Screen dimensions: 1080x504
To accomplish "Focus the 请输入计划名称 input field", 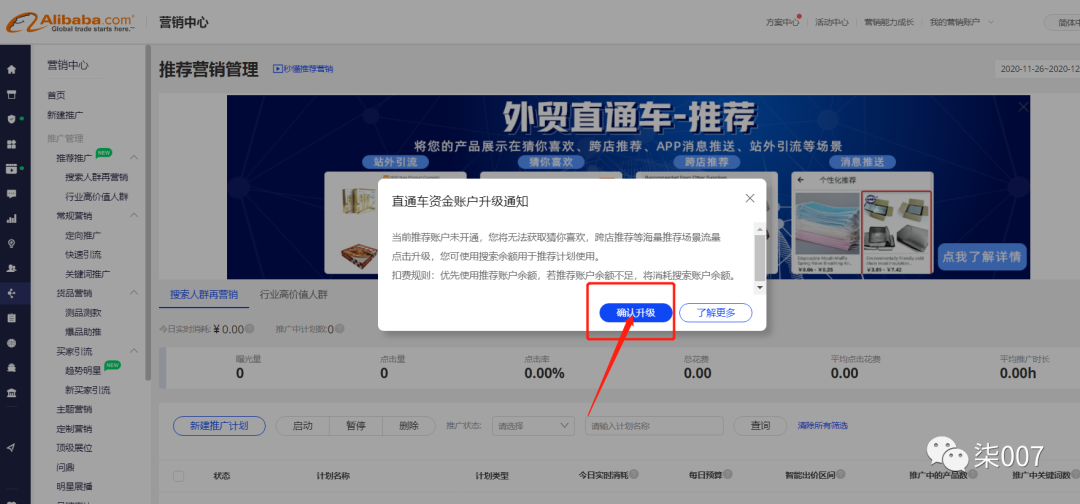I will (654, 426).
